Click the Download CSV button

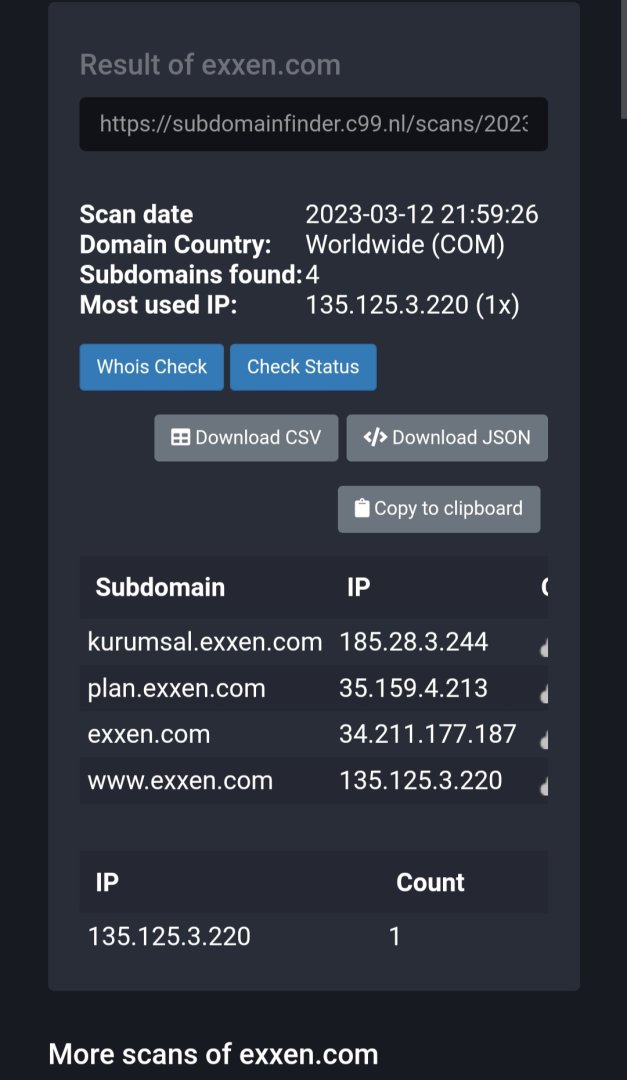click(246, 437)
